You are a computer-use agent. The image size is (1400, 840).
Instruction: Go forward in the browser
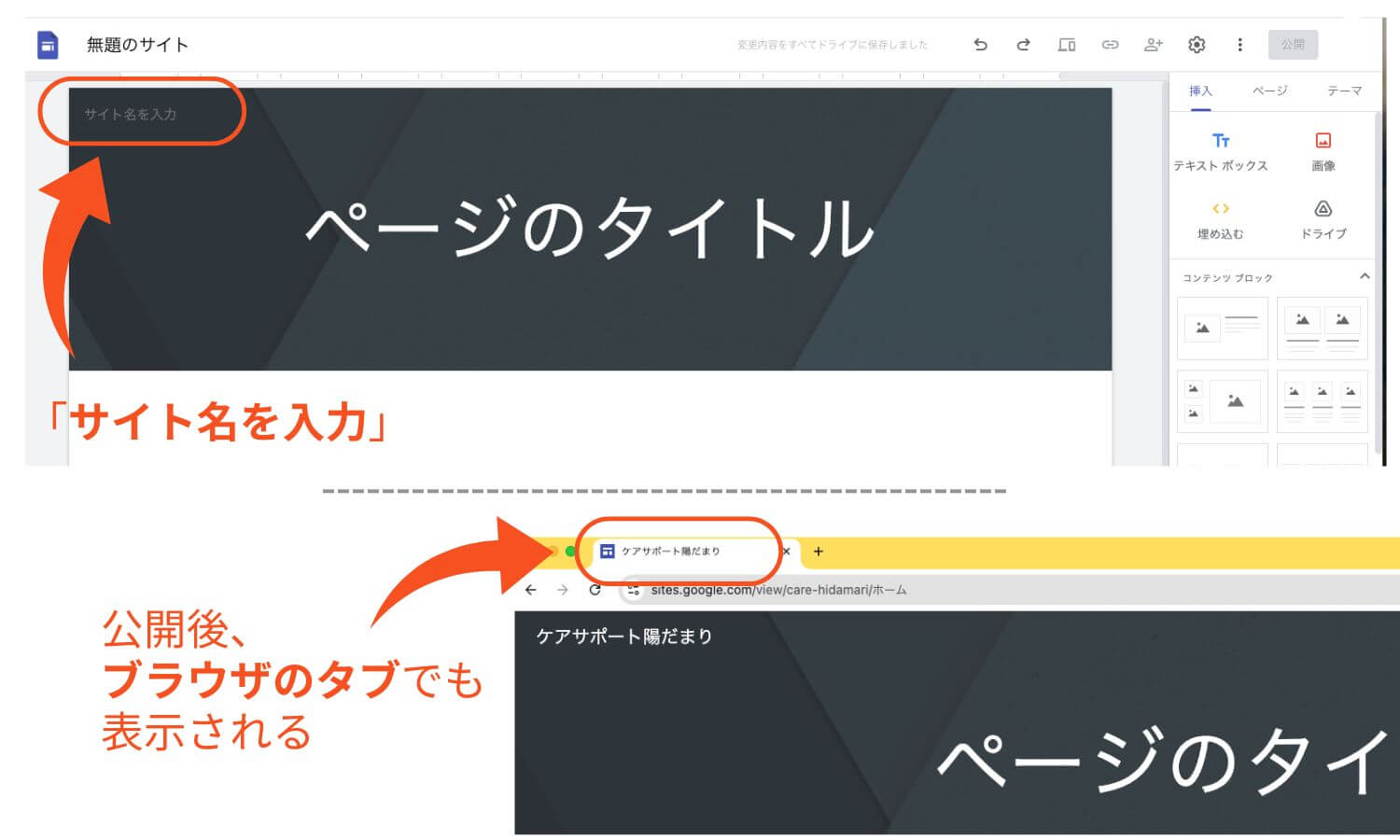[562, 590]
